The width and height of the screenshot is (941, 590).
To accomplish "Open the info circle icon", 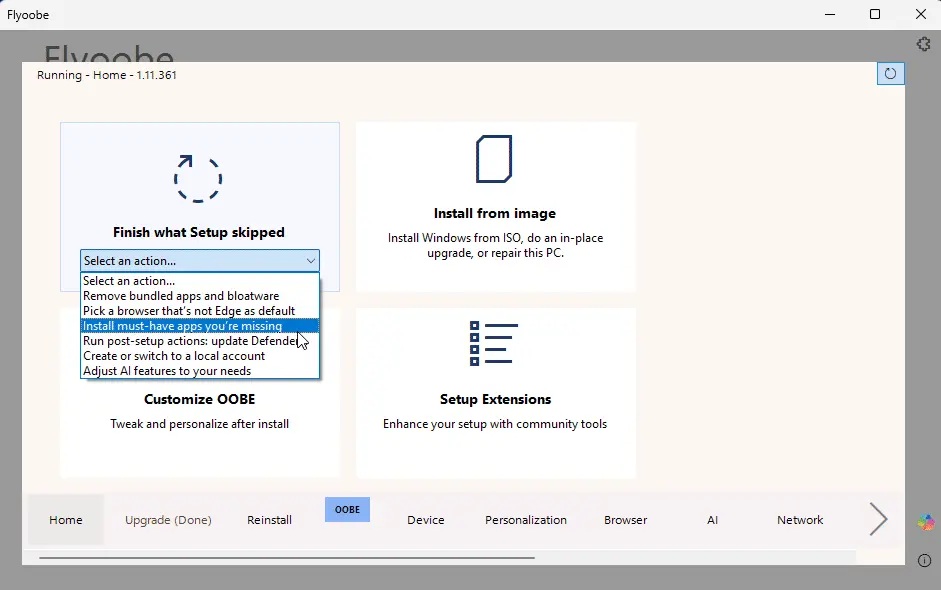I will coord(924,561).
